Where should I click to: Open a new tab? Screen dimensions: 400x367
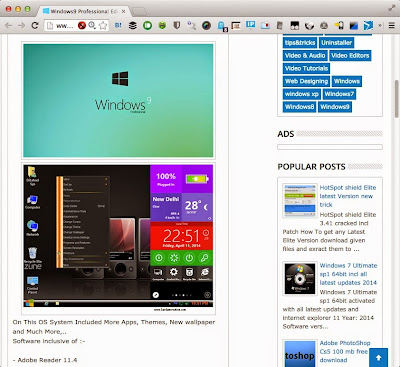point(139,12)
